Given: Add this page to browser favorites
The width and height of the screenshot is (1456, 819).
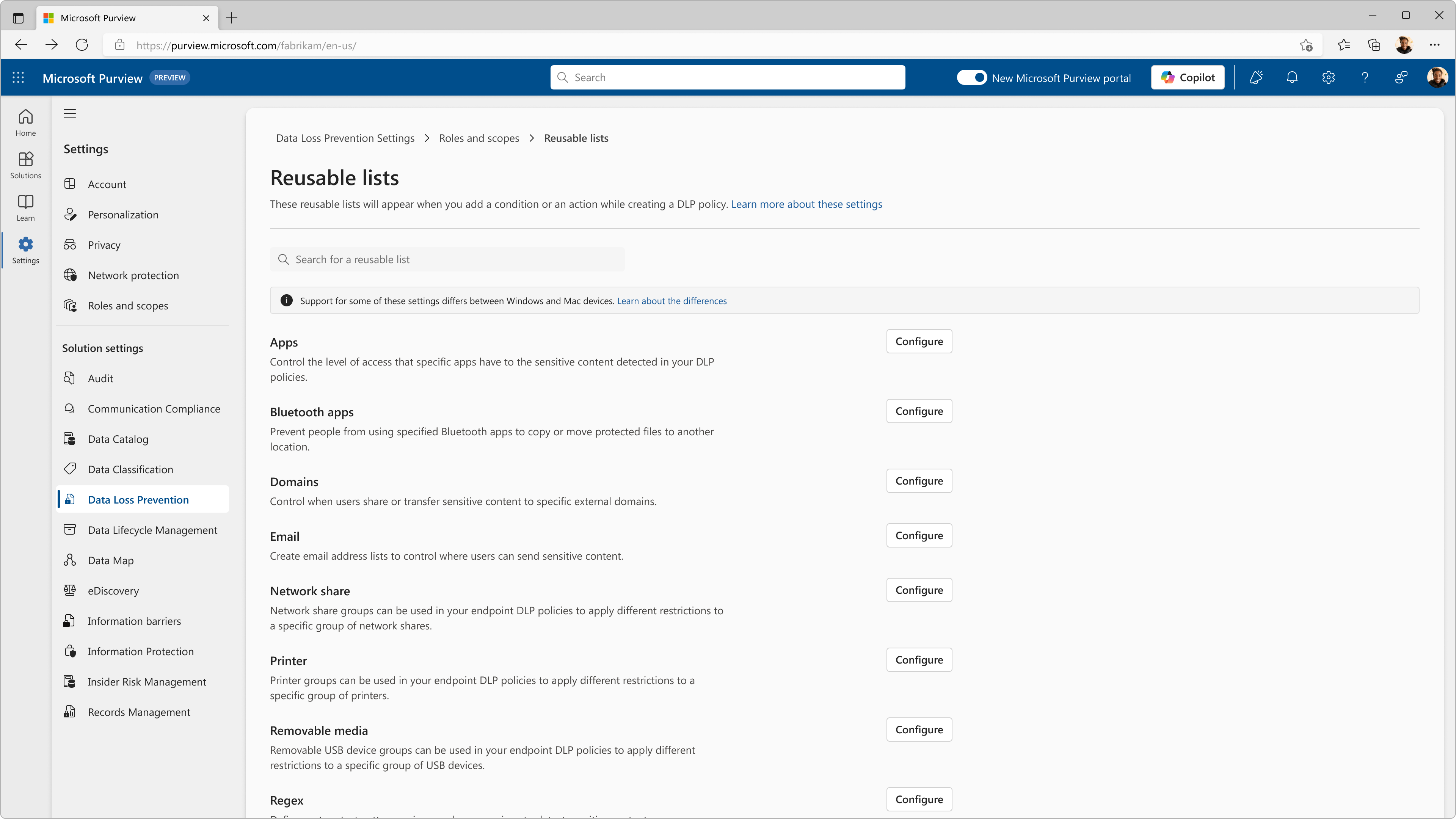Looking at the screenshot, I should click(x=1305, y=45).
